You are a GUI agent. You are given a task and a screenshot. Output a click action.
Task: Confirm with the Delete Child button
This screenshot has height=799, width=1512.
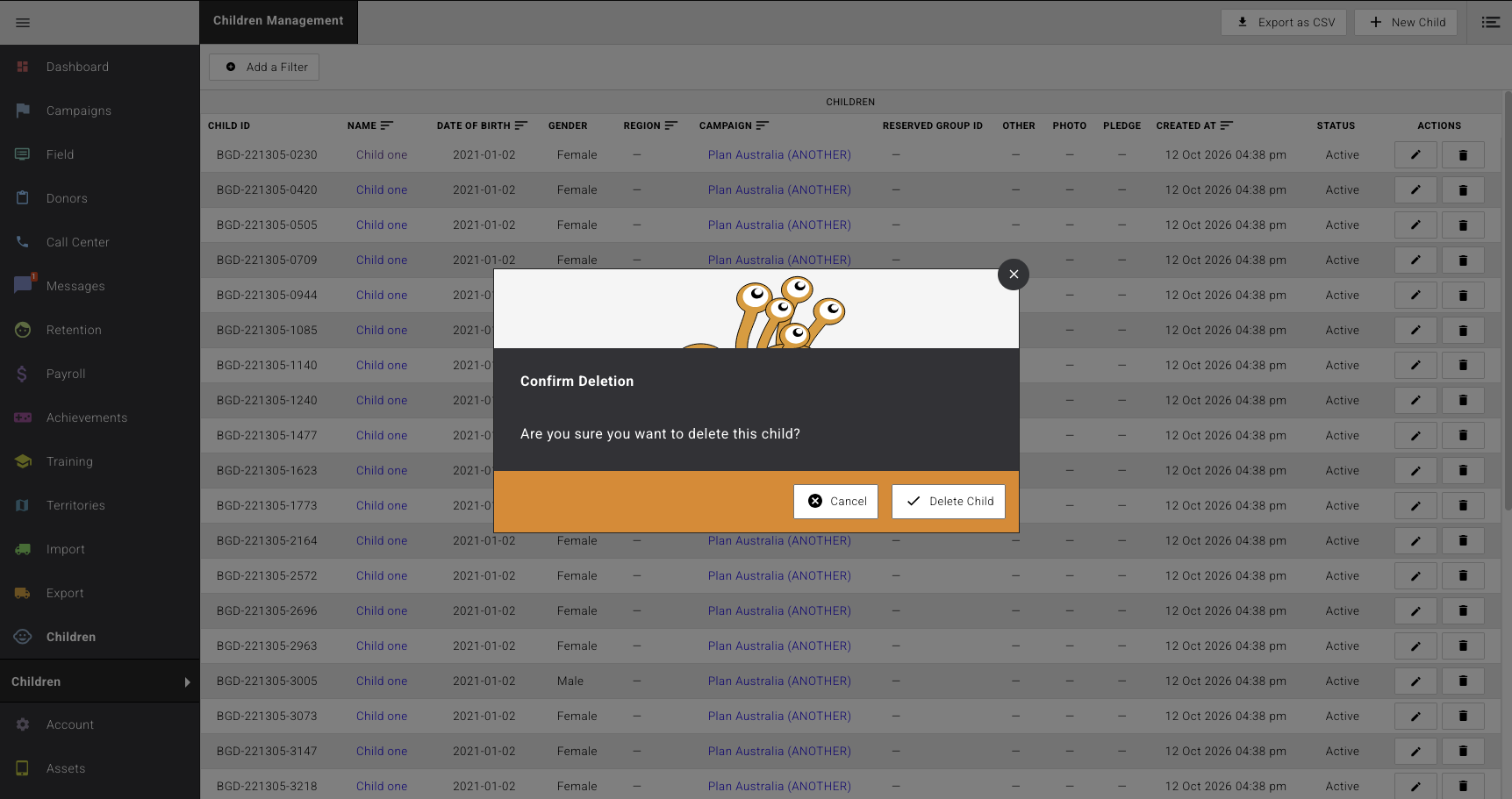pos(949,502)
